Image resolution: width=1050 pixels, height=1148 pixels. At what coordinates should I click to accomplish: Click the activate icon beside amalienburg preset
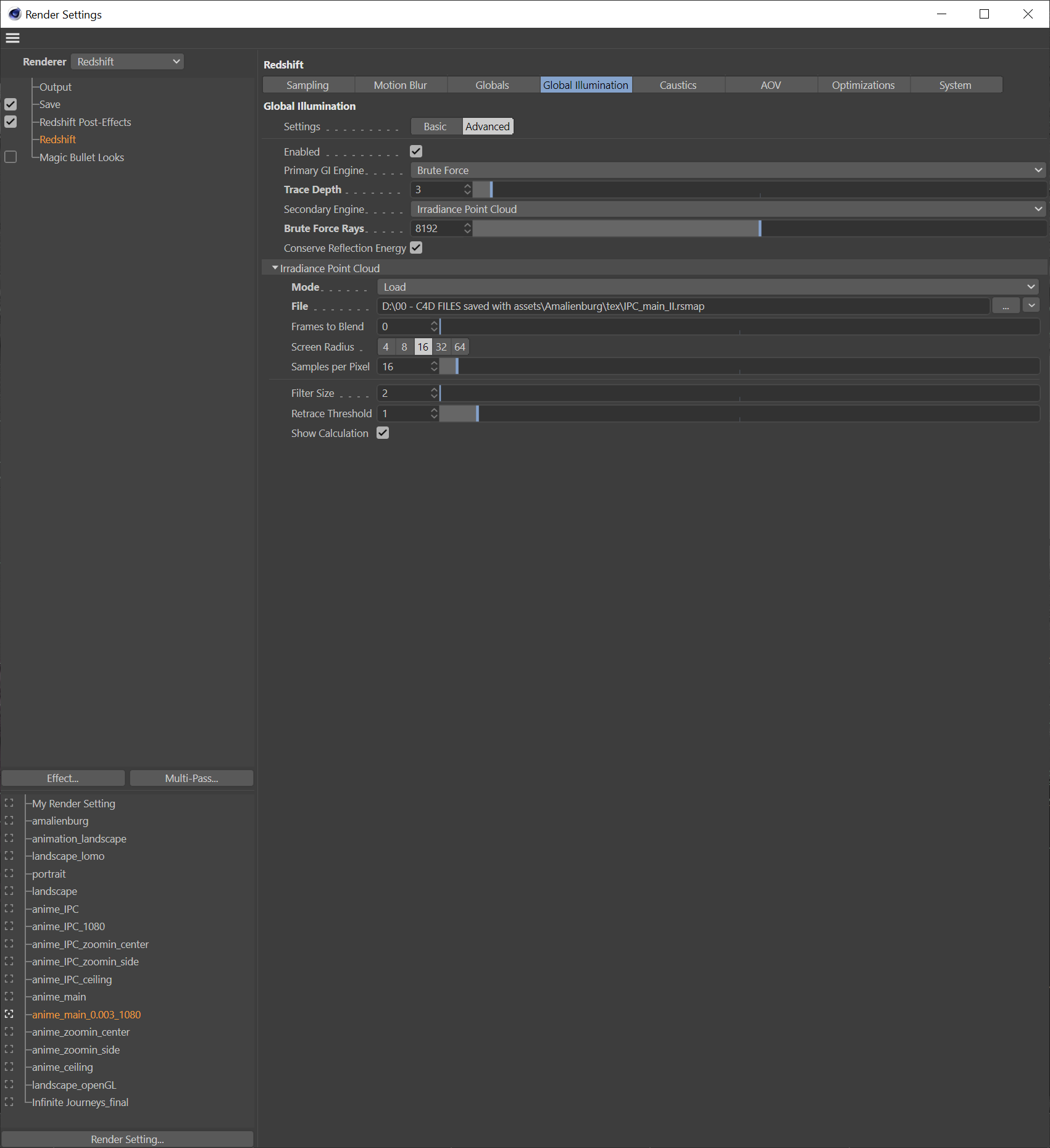coord(9,820)
